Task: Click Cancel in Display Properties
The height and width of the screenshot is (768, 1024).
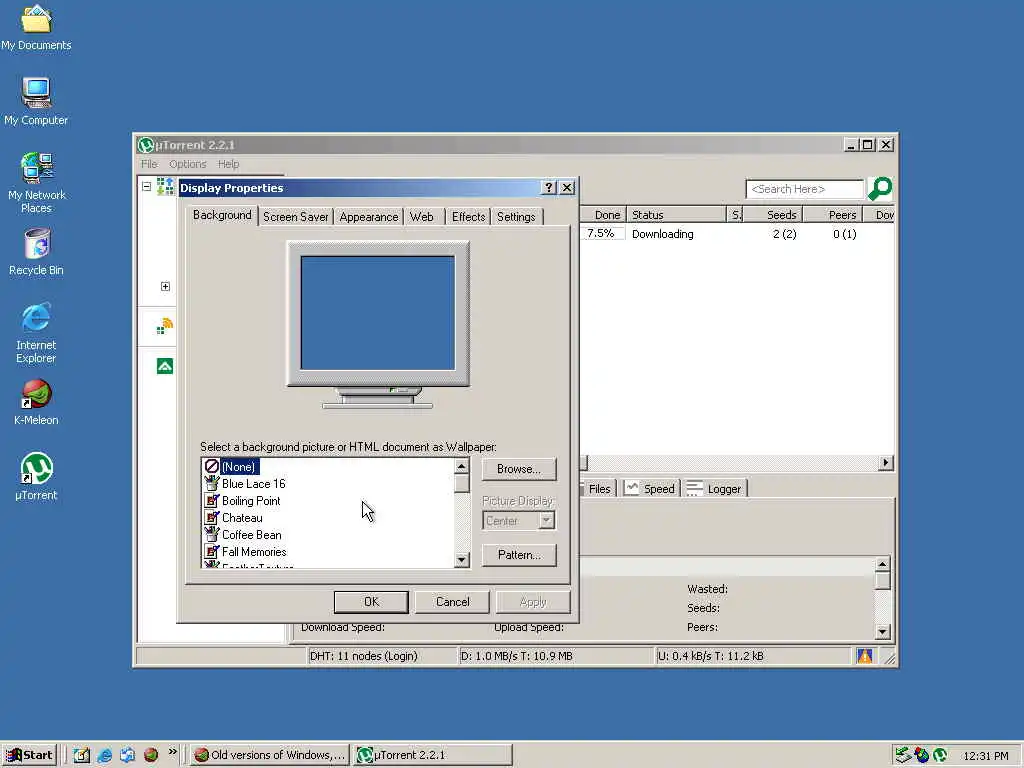Action: (452, 601)
